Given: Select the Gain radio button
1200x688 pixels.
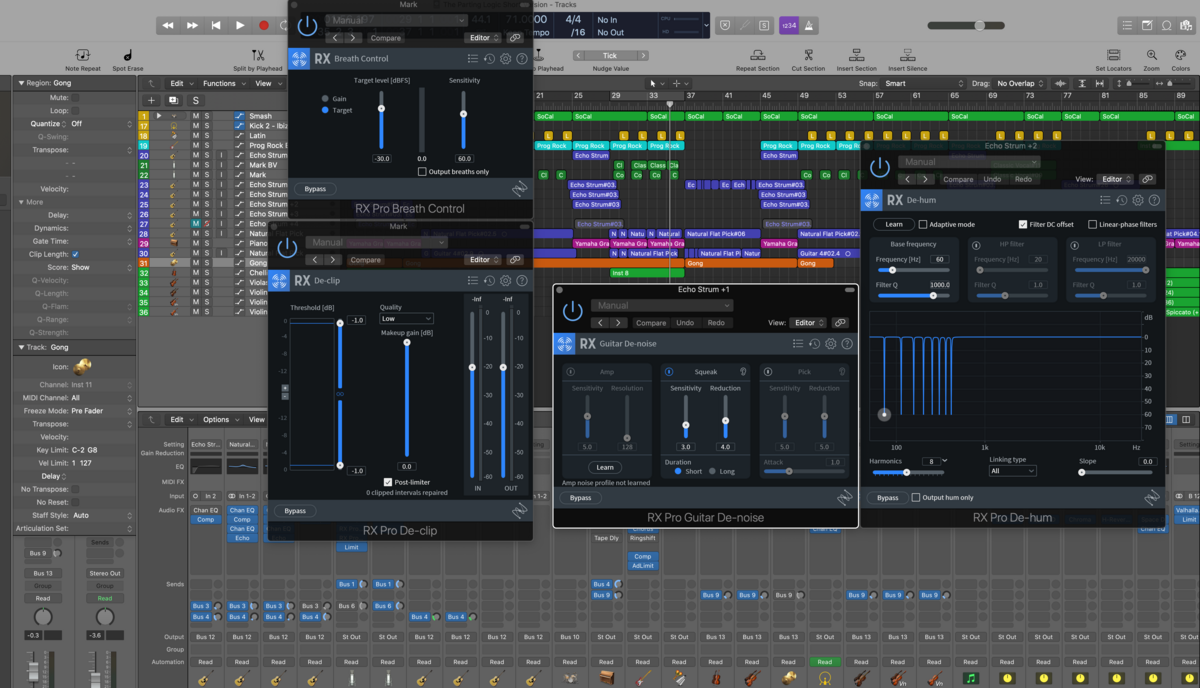Looking at the screenshot, I should pos(326,99).
